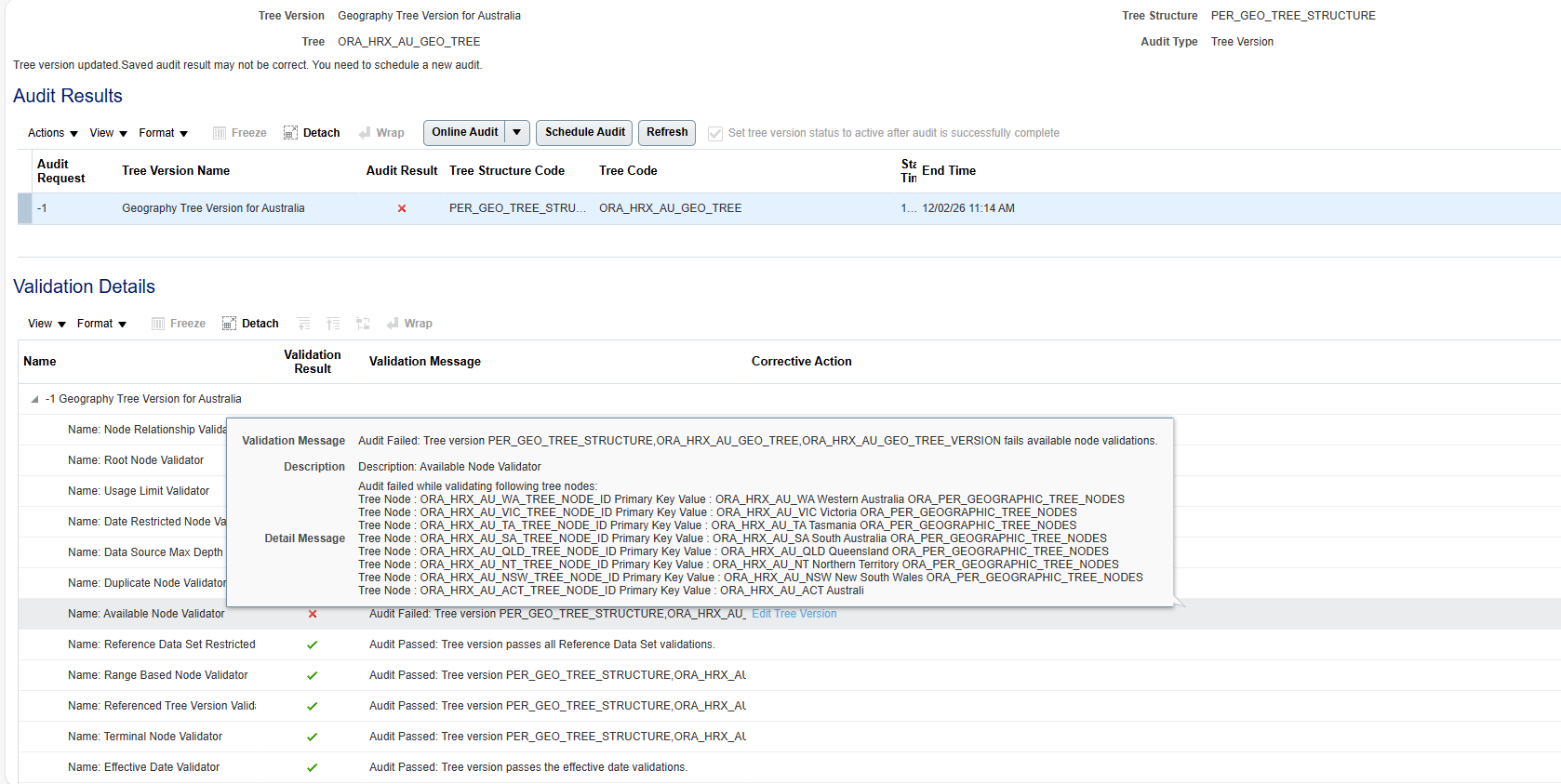This screenshot has width=1561, height=784.
Task: Click the Validation Message column header
Action: (x=425, y=362)
